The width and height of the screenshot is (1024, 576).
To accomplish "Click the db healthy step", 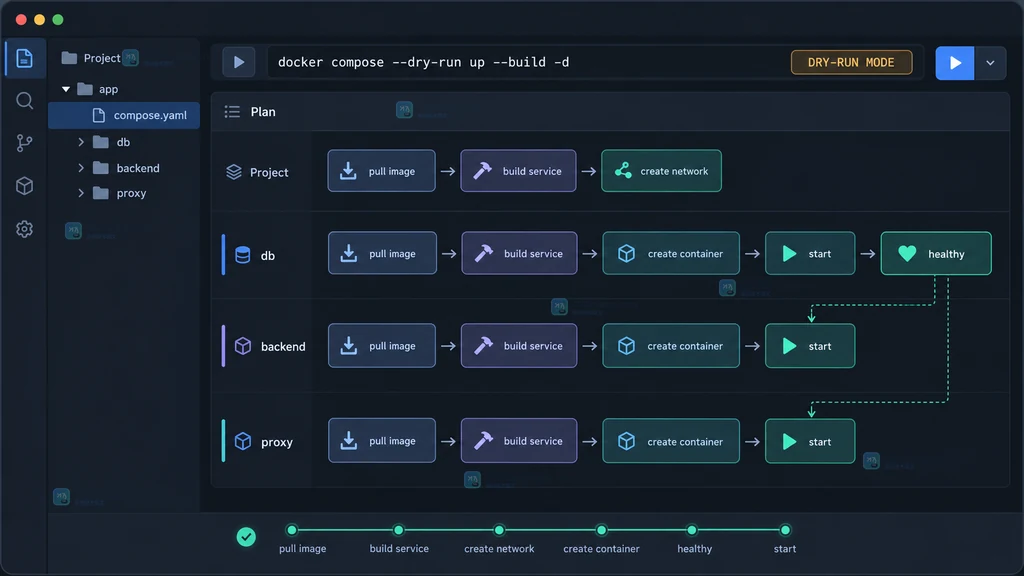I will click(x=936, y=253).
